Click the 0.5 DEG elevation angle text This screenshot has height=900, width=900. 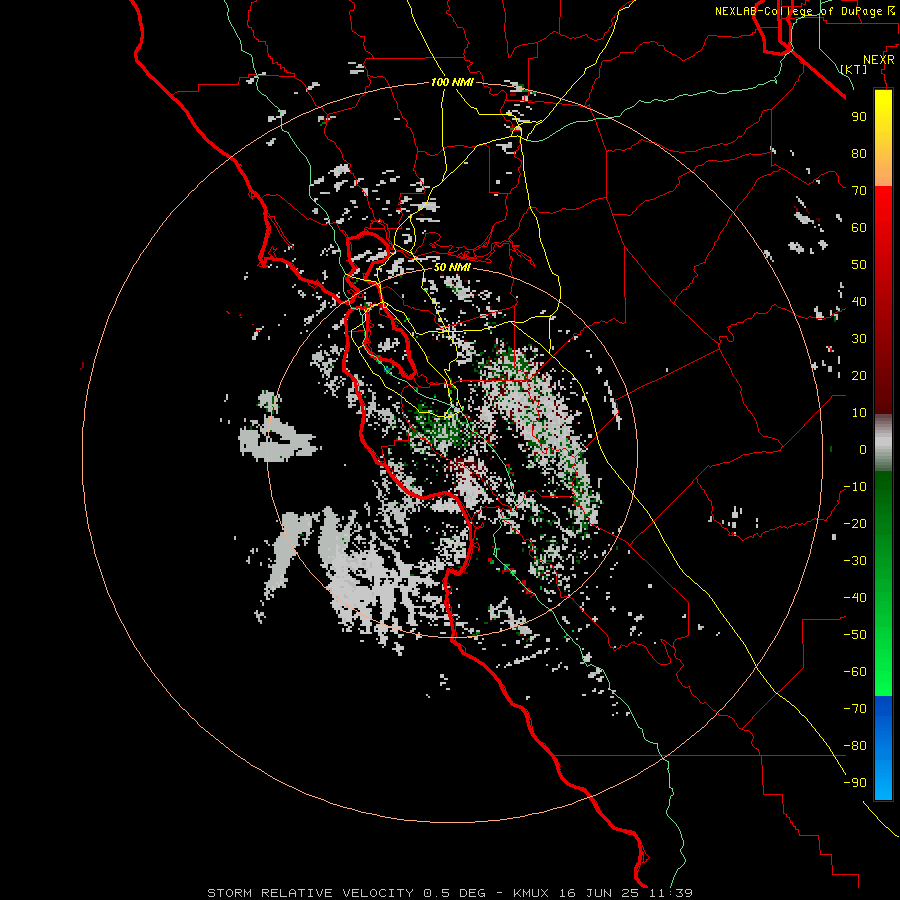click(x=454, y=893)
